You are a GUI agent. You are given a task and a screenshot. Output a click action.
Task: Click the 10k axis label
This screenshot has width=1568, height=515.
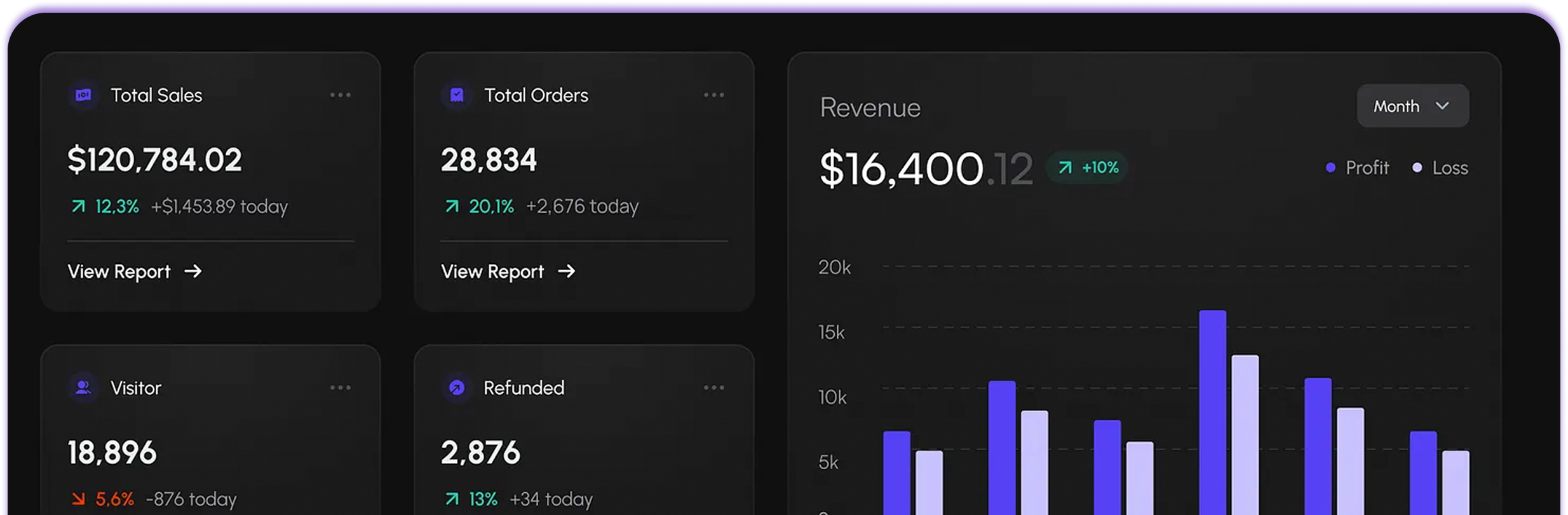point(832,397)
